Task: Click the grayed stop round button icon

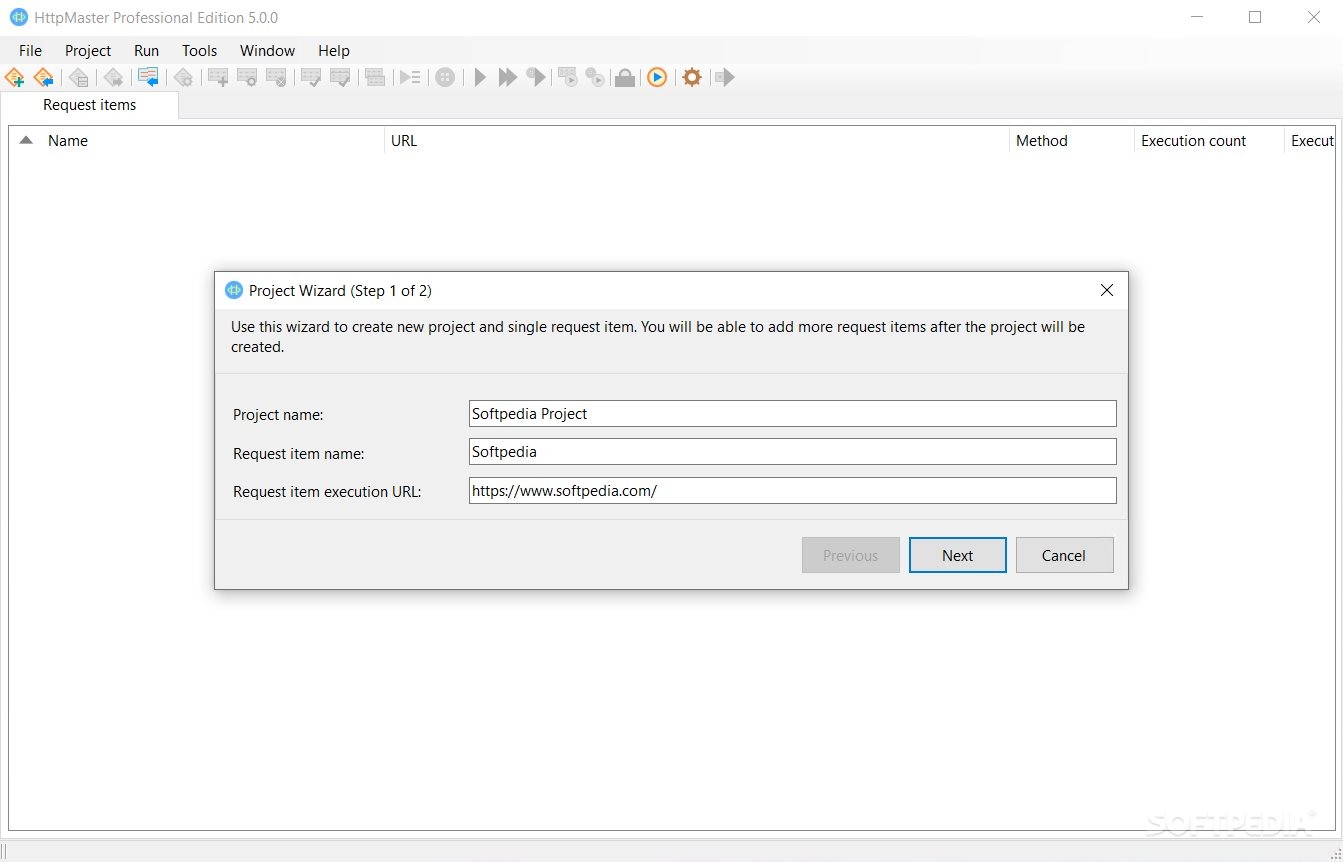Action: pos(445,77)
